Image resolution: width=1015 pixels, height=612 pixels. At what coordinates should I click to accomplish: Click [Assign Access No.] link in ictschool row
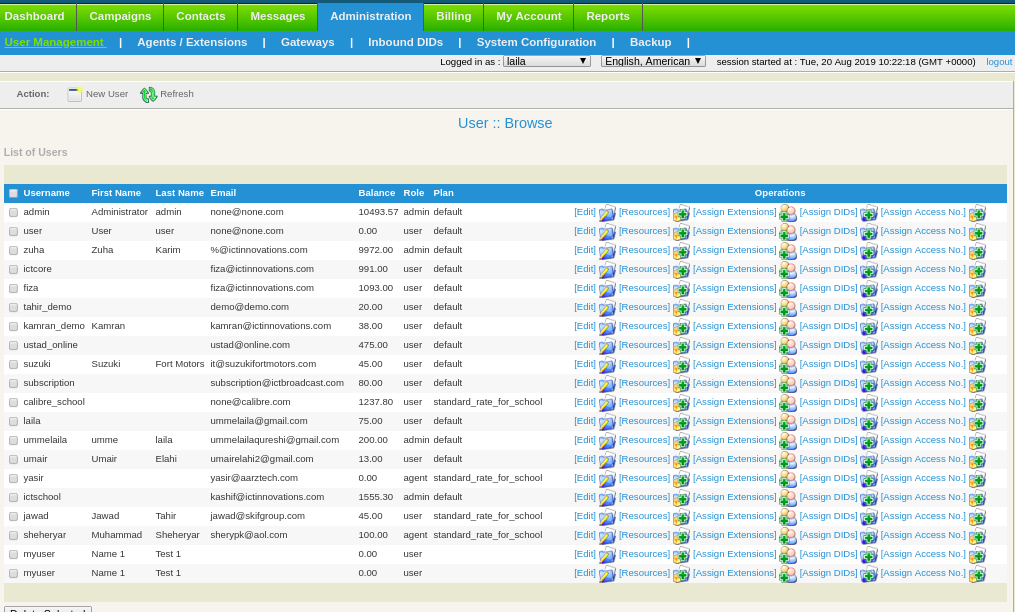[x=923, y=497]
